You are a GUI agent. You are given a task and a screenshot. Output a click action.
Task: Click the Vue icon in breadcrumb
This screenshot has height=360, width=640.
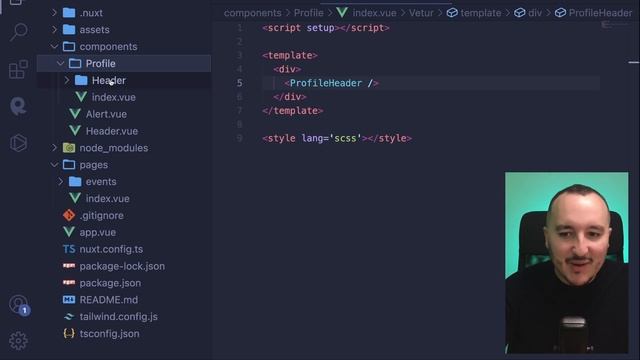[342, 13]
